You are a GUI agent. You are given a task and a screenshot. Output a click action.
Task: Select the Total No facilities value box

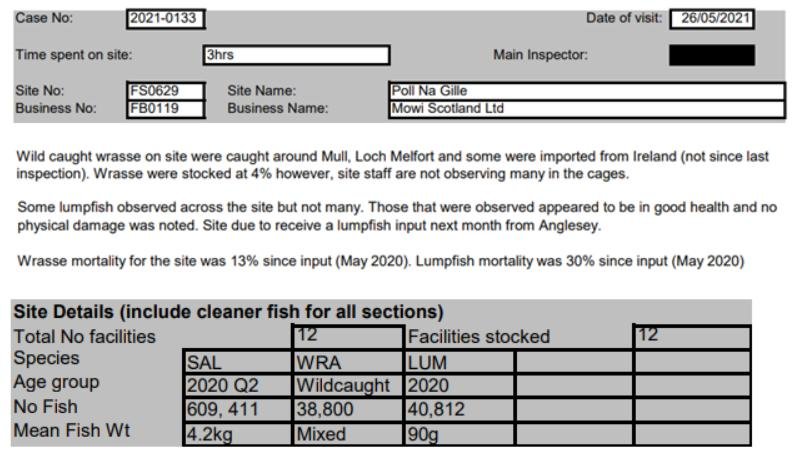tap(347, 337)
